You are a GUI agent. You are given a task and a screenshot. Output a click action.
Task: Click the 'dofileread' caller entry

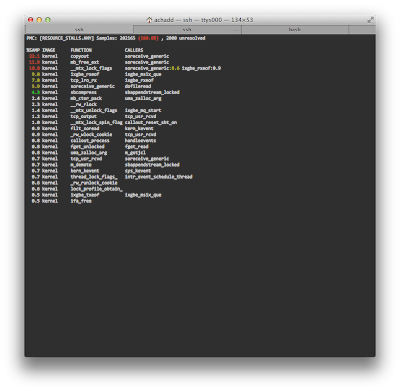point(138,86)
